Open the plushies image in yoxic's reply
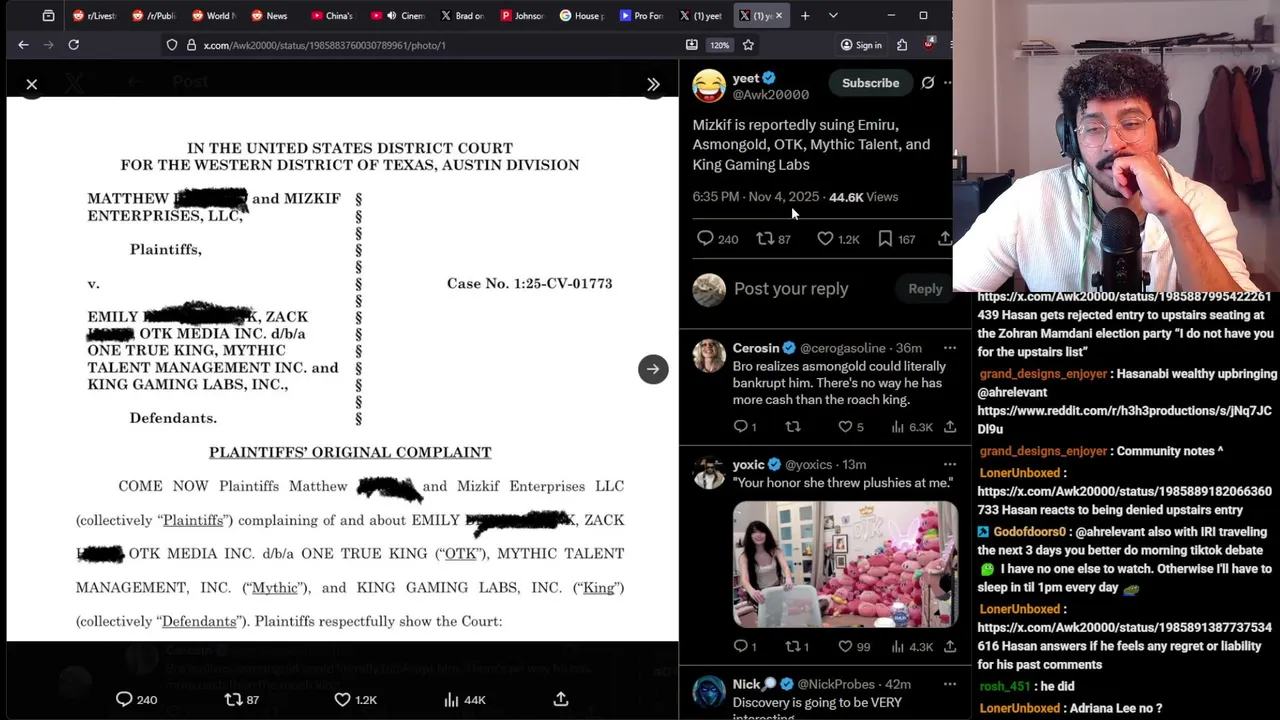The width and height of the screenshot is (1280, 720). [x=845, y=564]
